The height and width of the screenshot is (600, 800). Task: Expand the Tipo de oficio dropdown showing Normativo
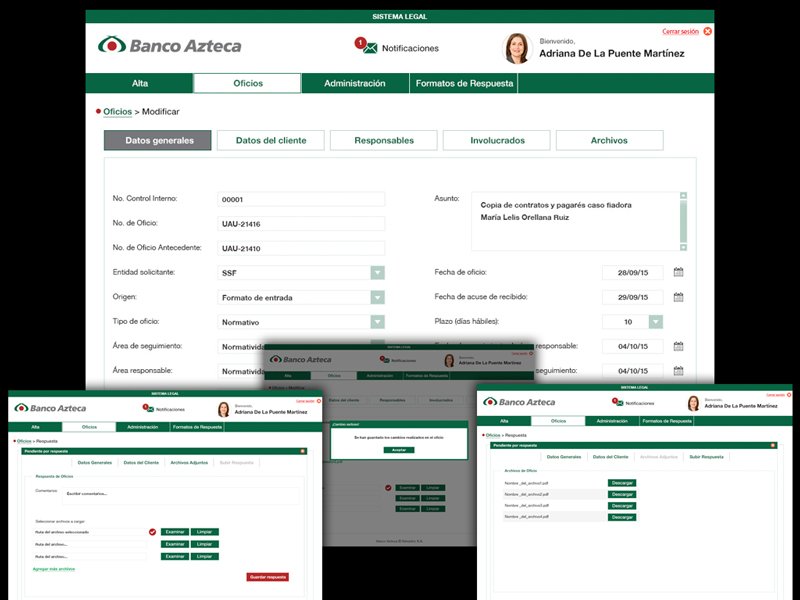click(x=378, y=321)
